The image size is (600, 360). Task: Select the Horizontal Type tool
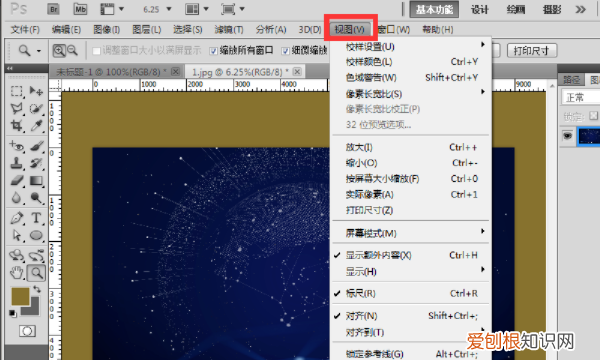click(36, 218)
